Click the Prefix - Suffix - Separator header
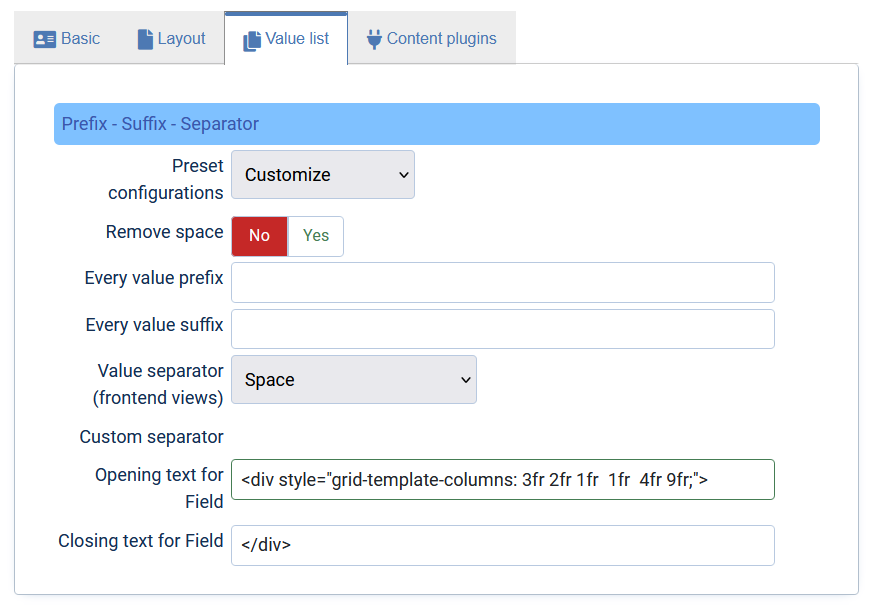Viewport: 883px width, 611px height. pos(436,124)
